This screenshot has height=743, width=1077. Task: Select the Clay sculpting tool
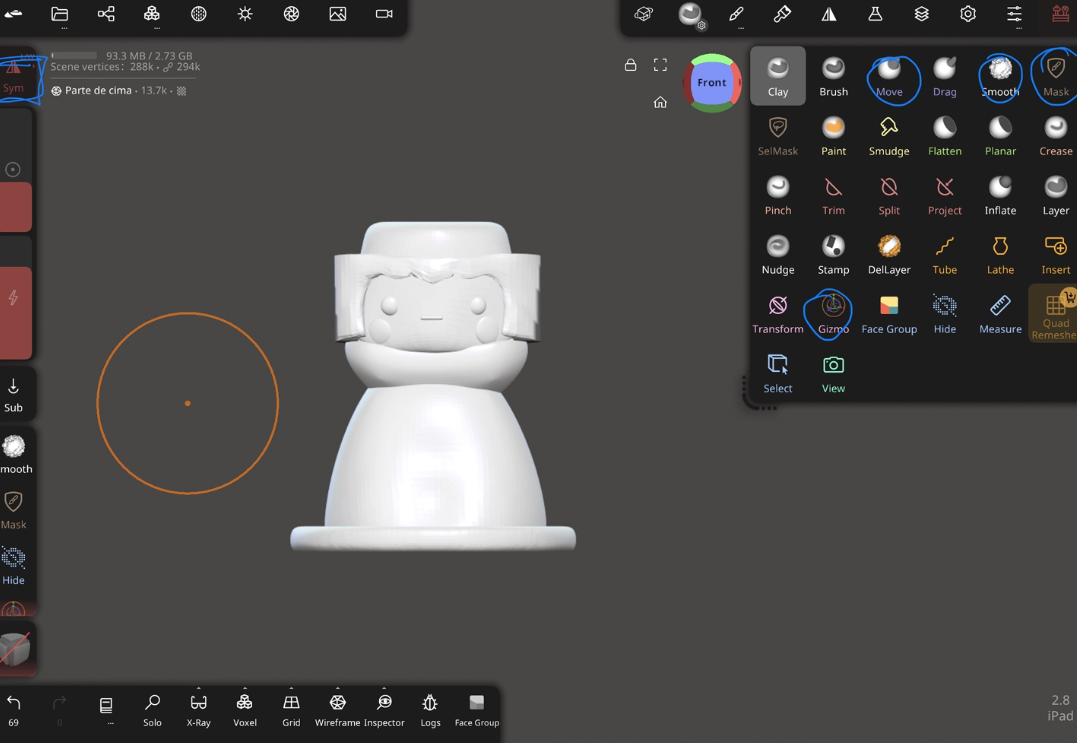tap(778, 76)
